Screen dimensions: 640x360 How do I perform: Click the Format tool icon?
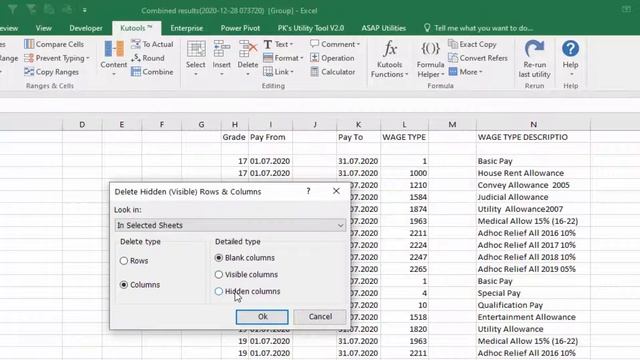[x=268, y=58]
